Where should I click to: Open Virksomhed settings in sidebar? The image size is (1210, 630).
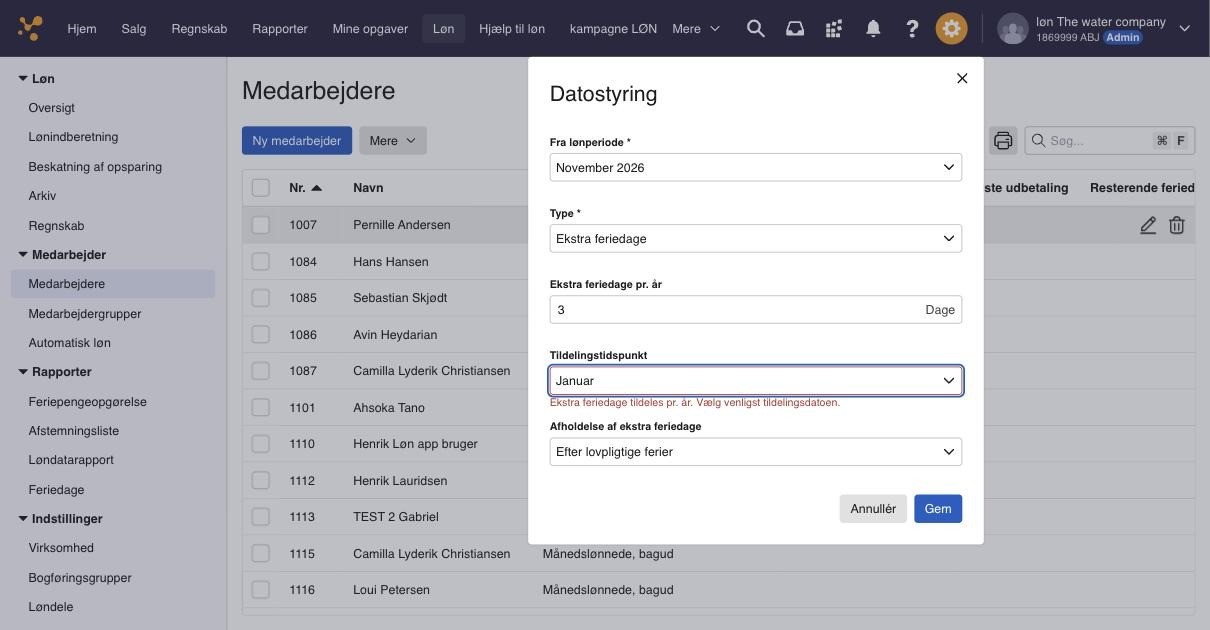click(x=61, y=548)
